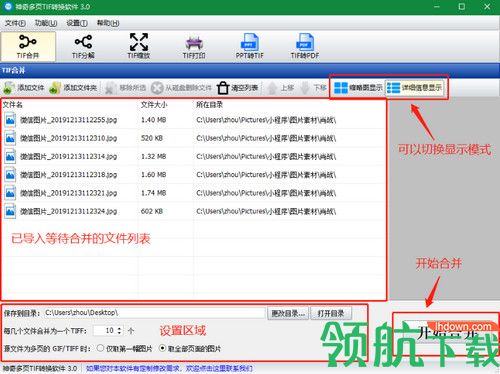500x374 pixels.
Task: Open the TIF打印 (print) tool
Action: coord(194,47)
